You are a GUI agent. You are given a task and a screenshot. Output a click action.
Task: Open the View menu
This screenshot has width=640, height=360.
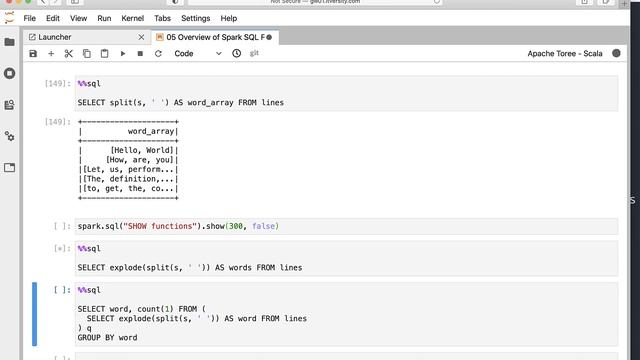click(78, 18)
